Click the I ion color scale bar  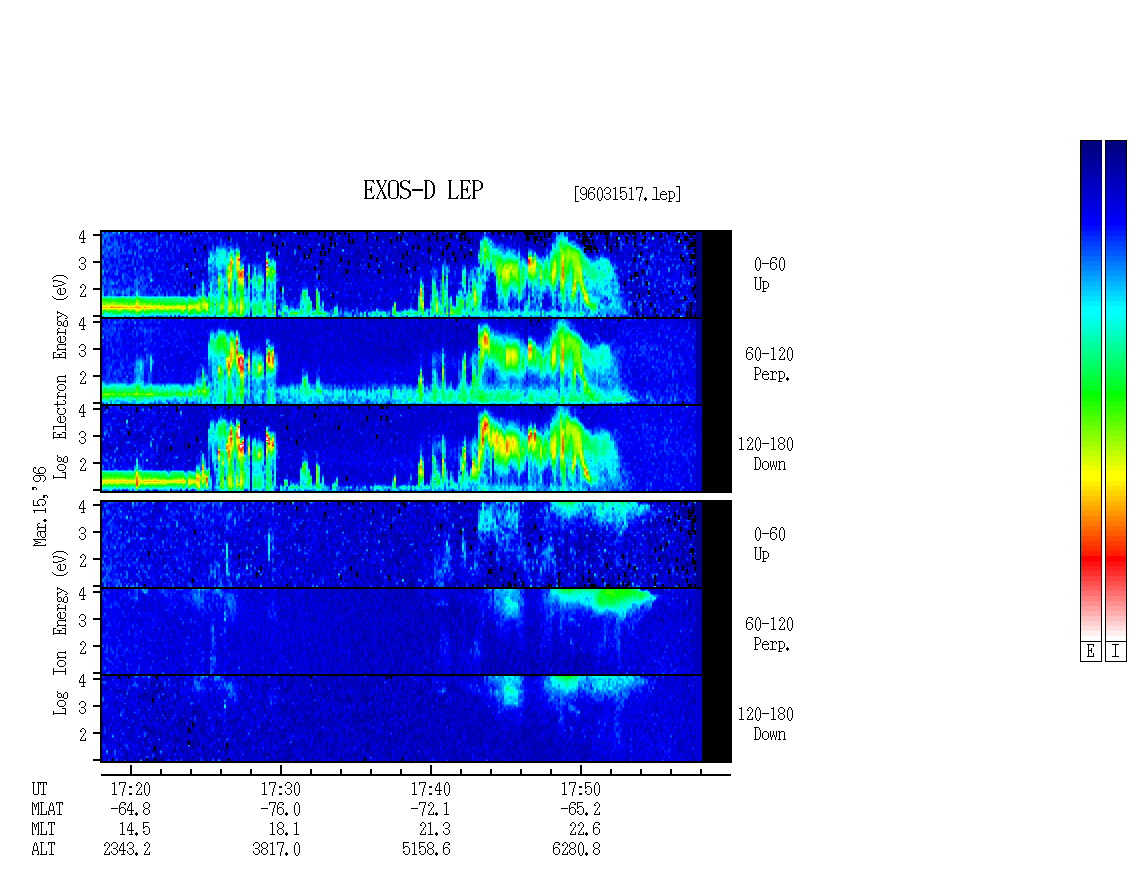pos(1116,390)
